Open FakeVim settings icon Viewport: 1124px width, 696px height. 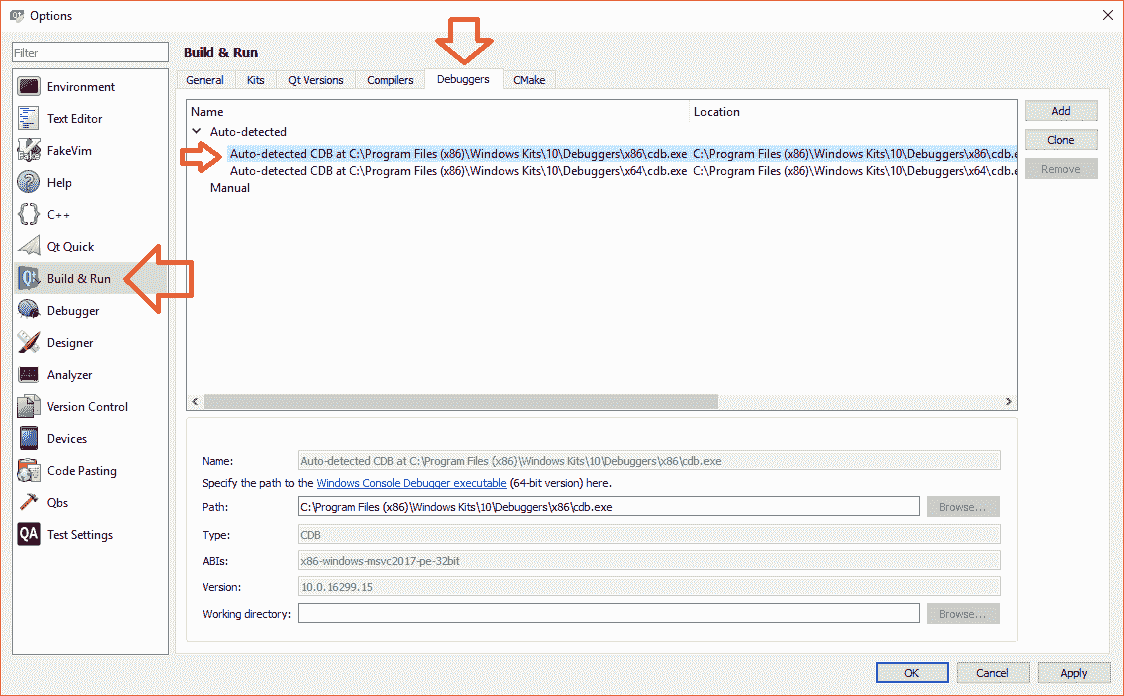point(29,151)
